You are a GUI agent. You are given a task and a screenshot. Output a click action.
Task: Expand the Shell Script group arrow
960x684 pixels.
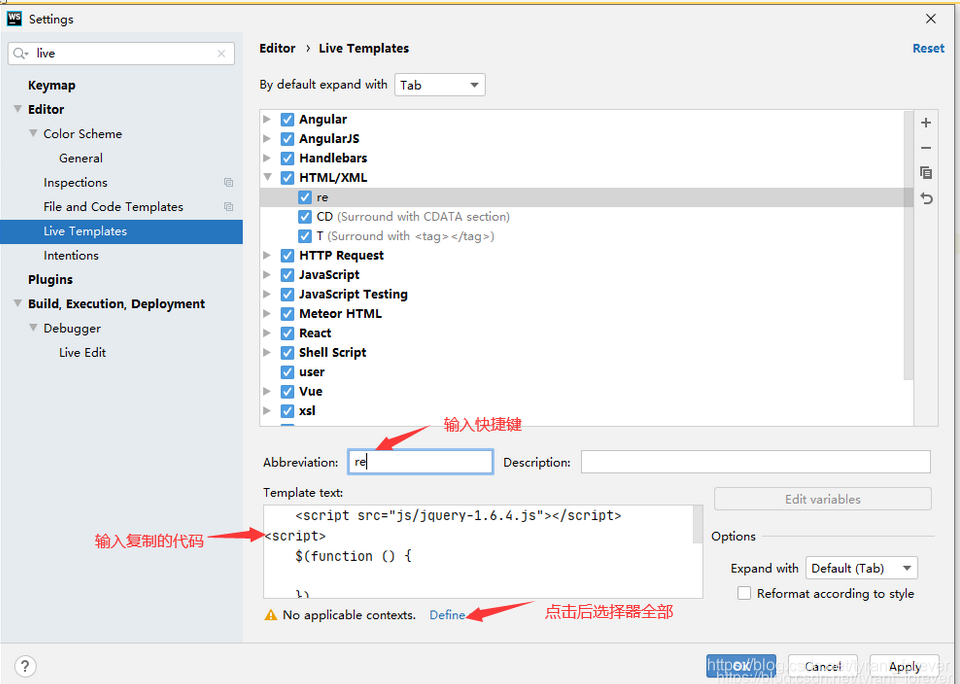(267, 352)
